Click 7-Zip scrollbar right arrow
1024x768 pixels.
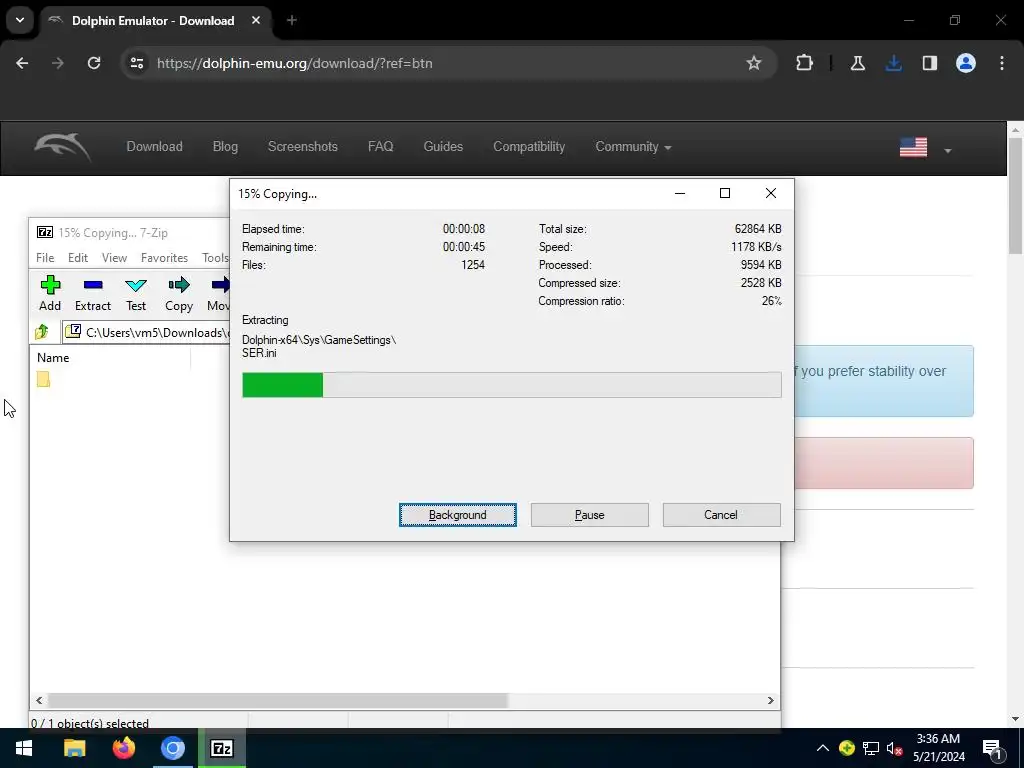coord(771,700)
